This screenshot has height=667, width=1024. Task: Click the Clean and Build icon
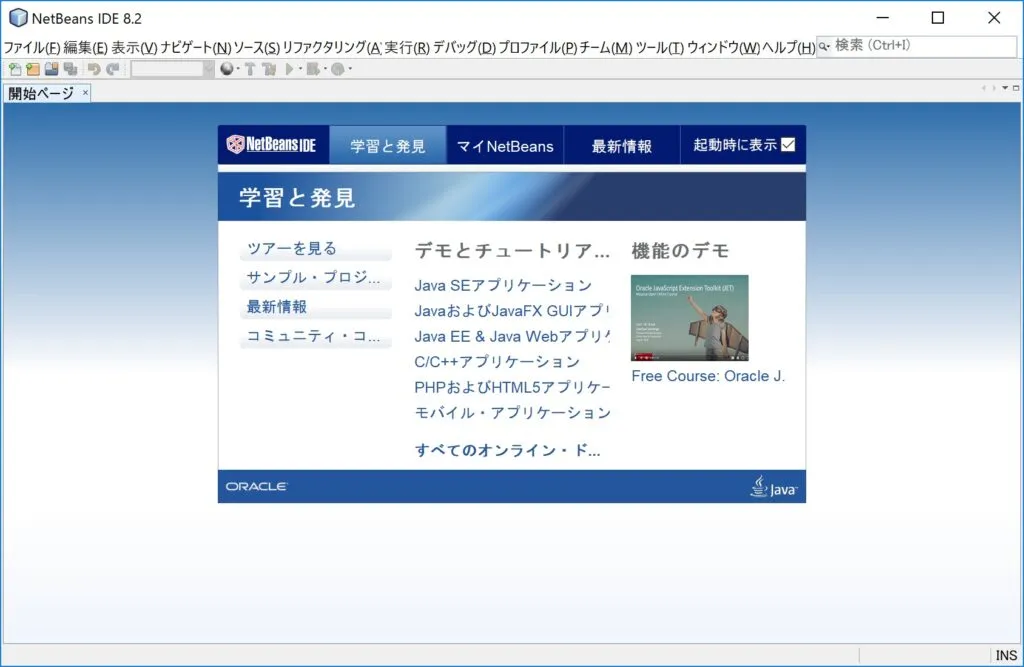(x=269, y=69)
